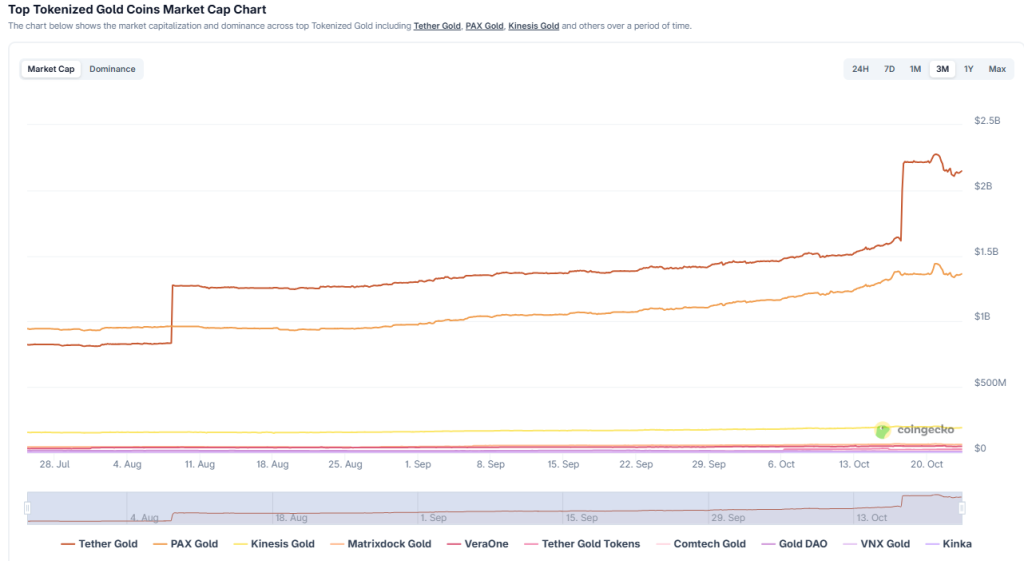Image resolution: width=1024 pixels, height=561 pixels.
Task: Open the Tether Gold link in description
Action: 437,25
